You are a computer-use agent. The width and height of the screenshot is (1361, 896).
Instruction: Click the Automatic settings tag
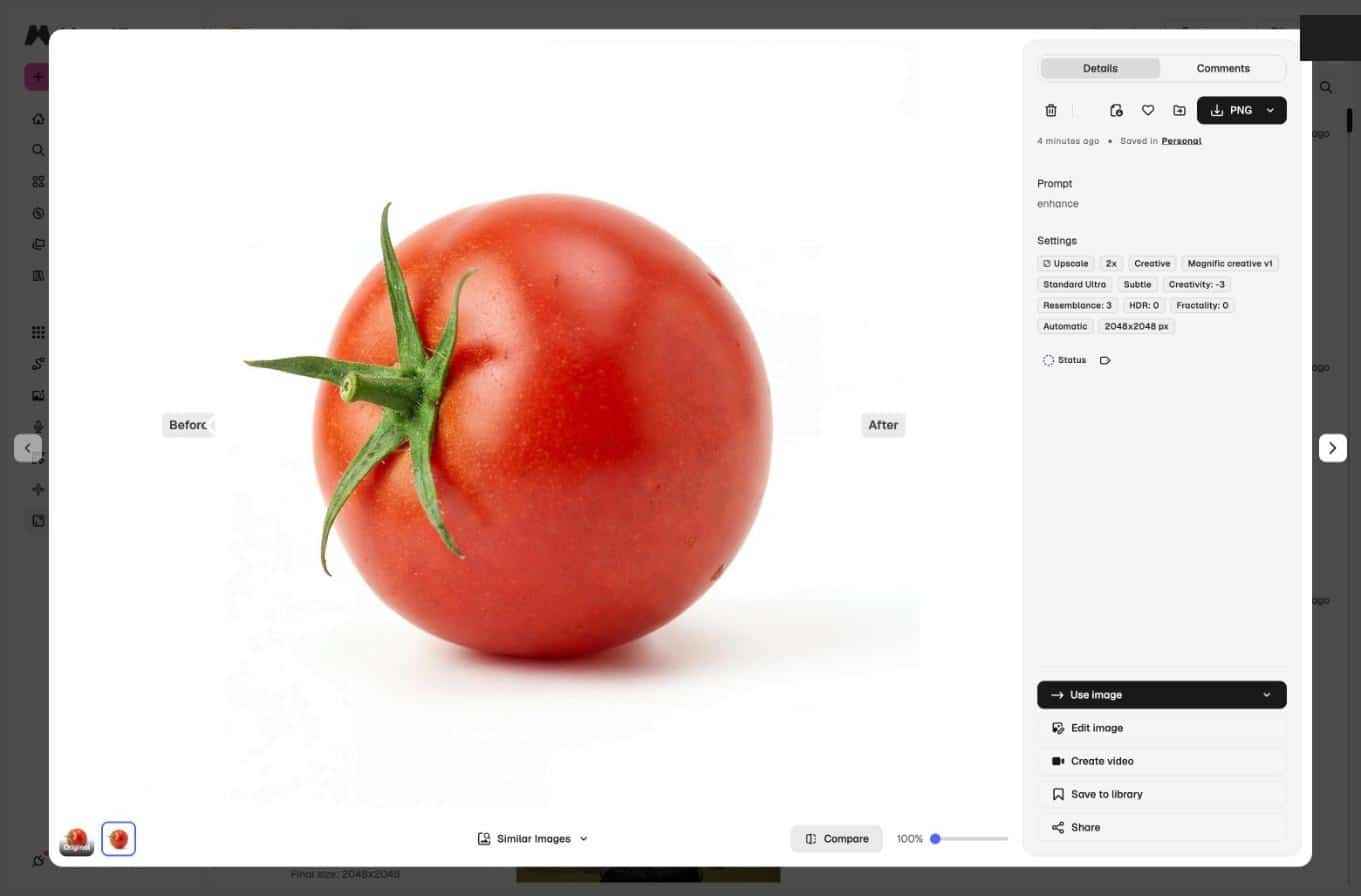pos(1065,327)
